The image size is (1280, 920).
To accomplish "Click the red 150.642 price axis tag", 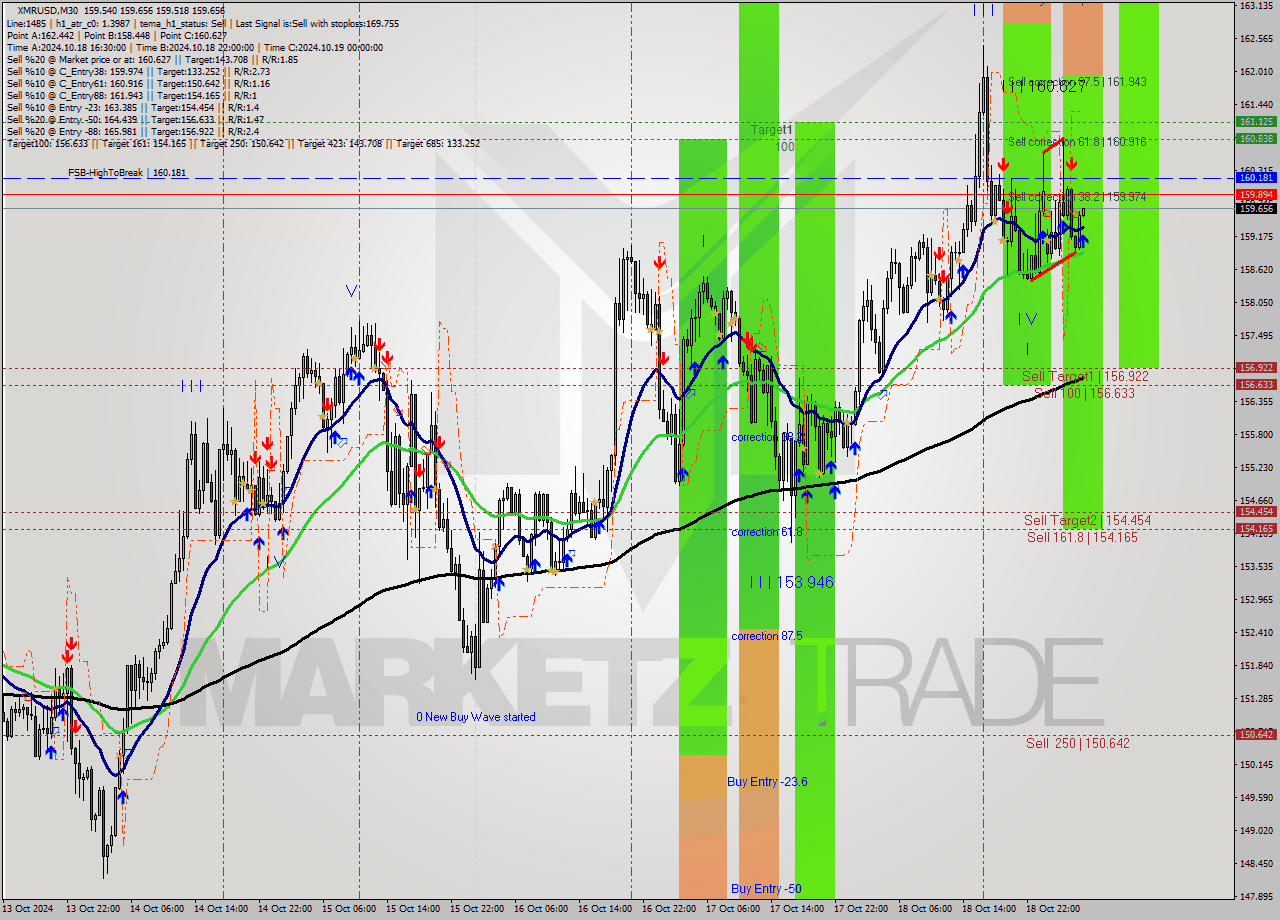I will pyautogui.click(x=1256, y=735).
